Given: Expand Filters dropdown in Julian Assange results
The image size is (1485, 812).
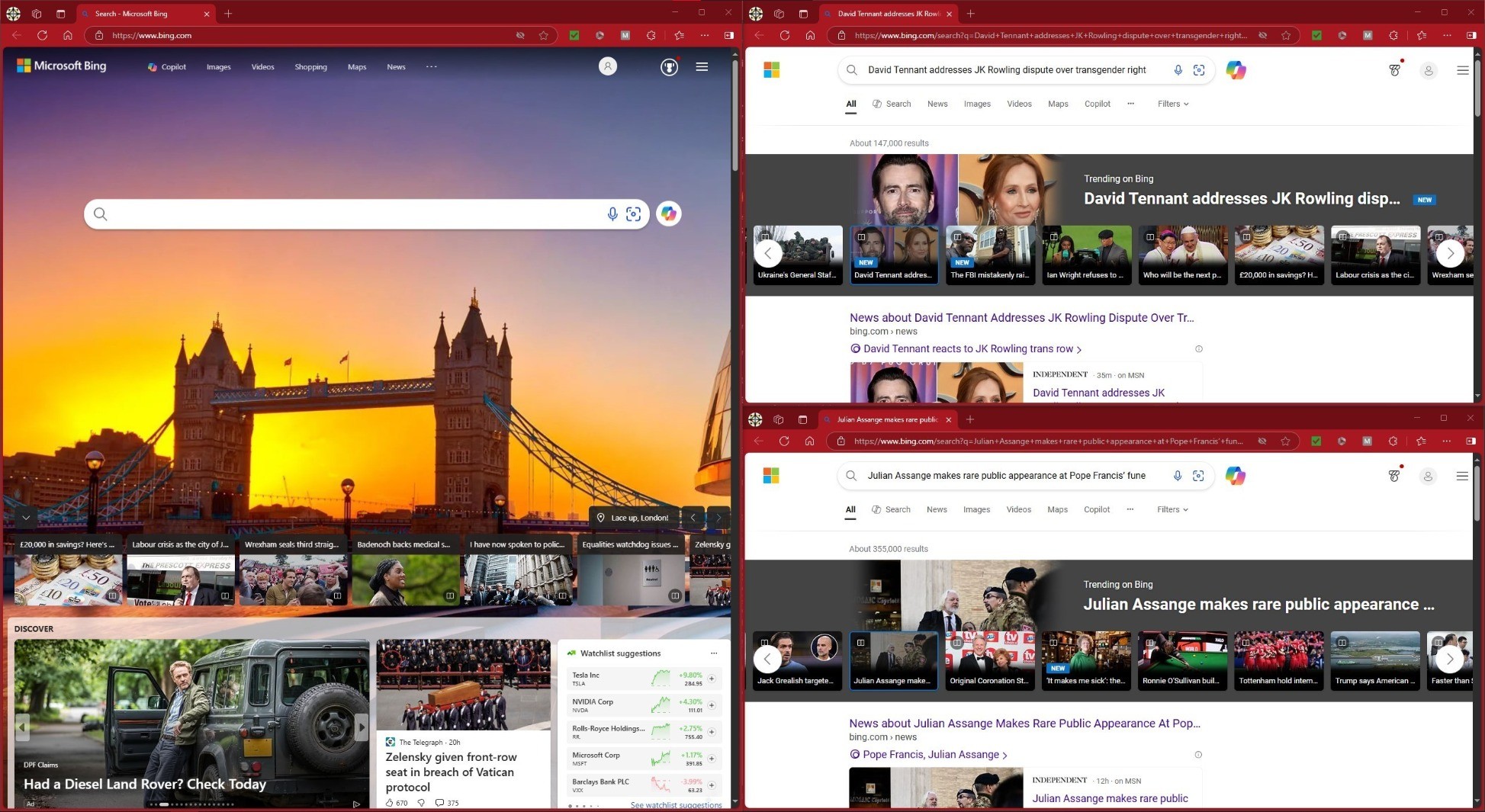Looking at the screenshot, I should click(1172, 509).
